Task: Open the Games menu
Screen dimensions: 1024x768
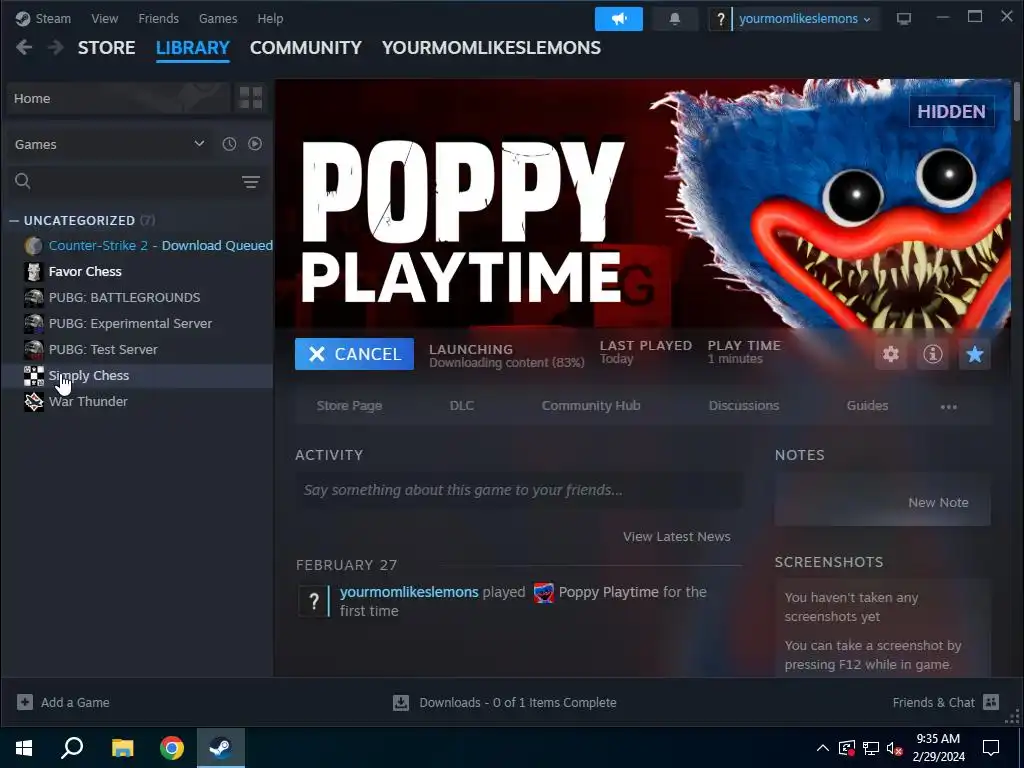Action: (218, 19)
